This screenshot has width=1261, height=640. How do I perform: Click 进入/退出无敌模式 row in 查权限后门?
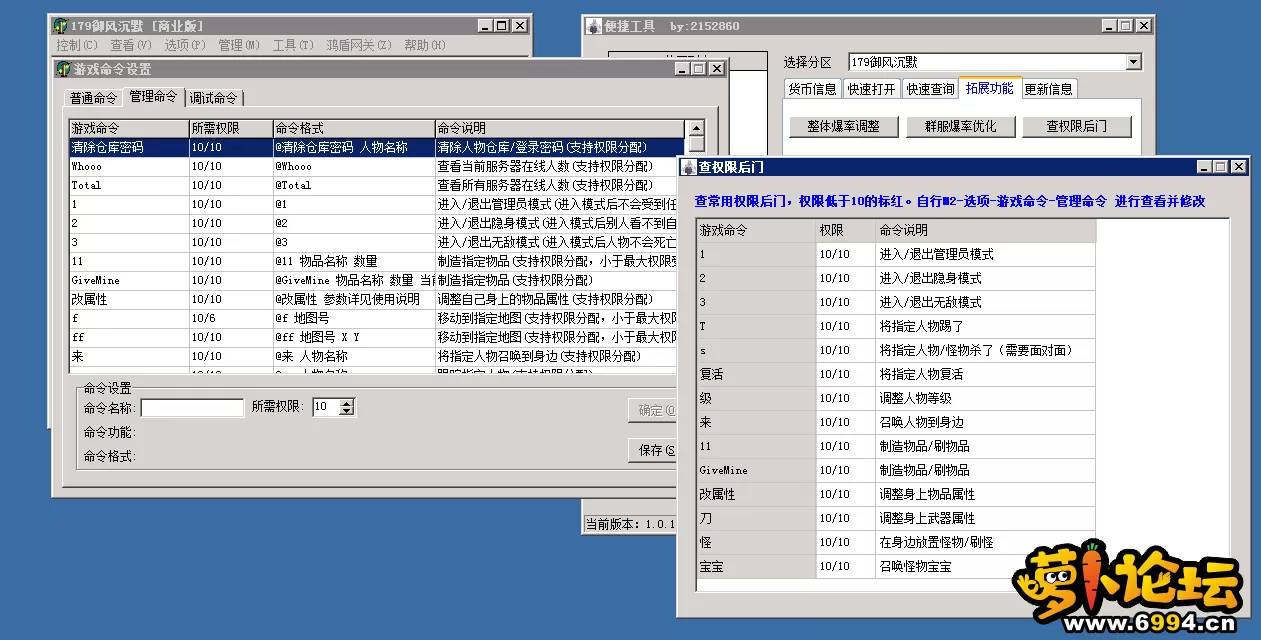click(896, 302)
